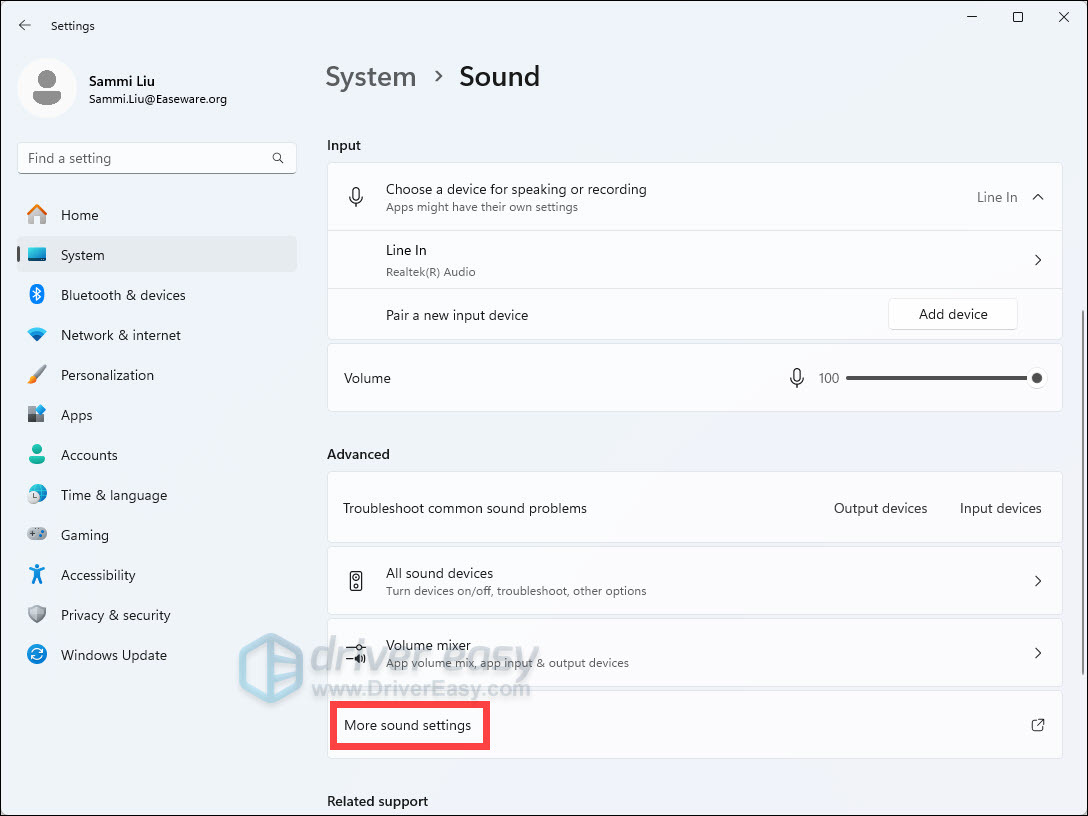The height and width of the screenshot is (816, 1088).
Task: Troubleshoot Output devices link
Action: 880,508
